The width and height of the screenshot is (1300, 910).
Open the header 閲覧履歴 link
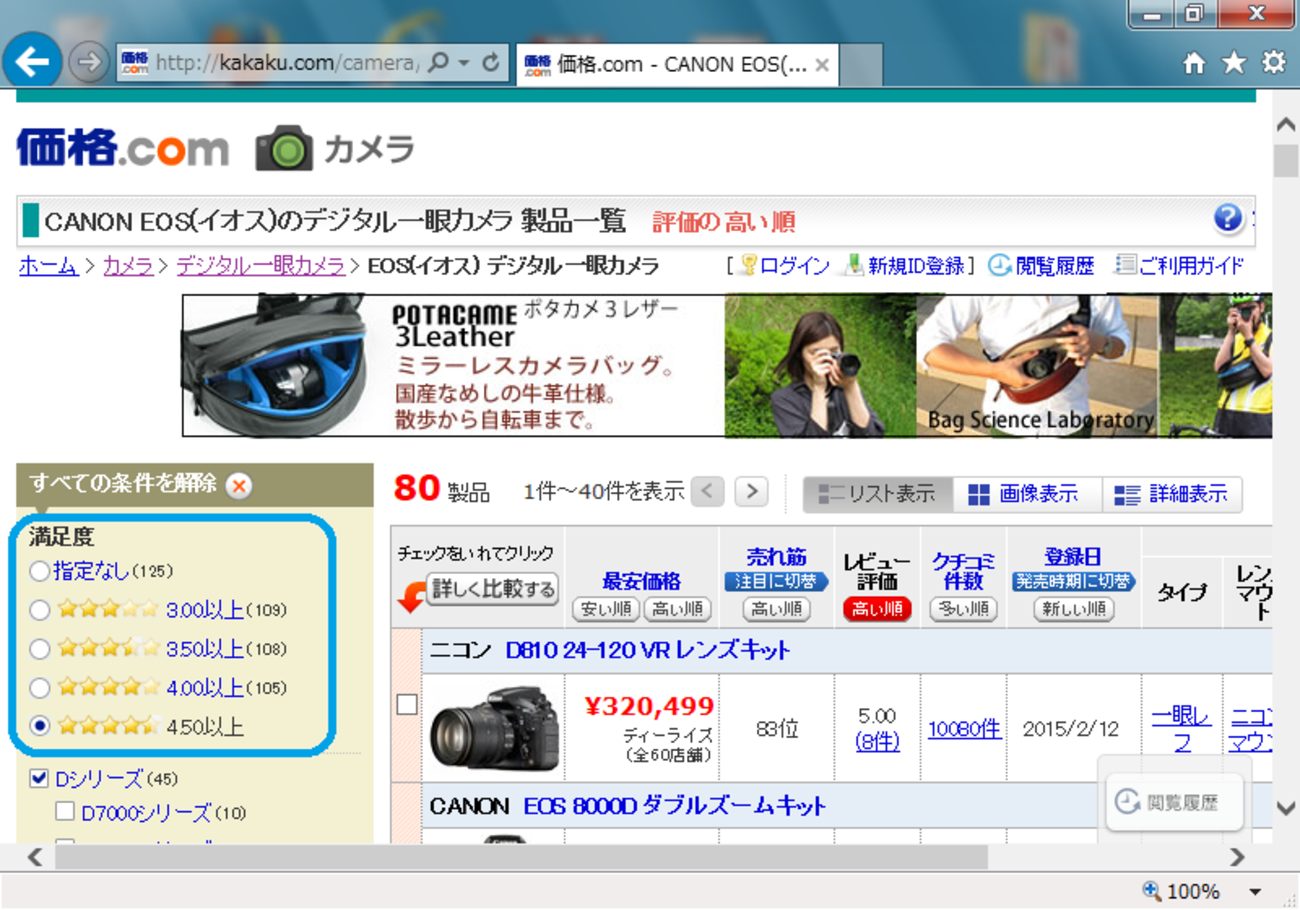1055,266
